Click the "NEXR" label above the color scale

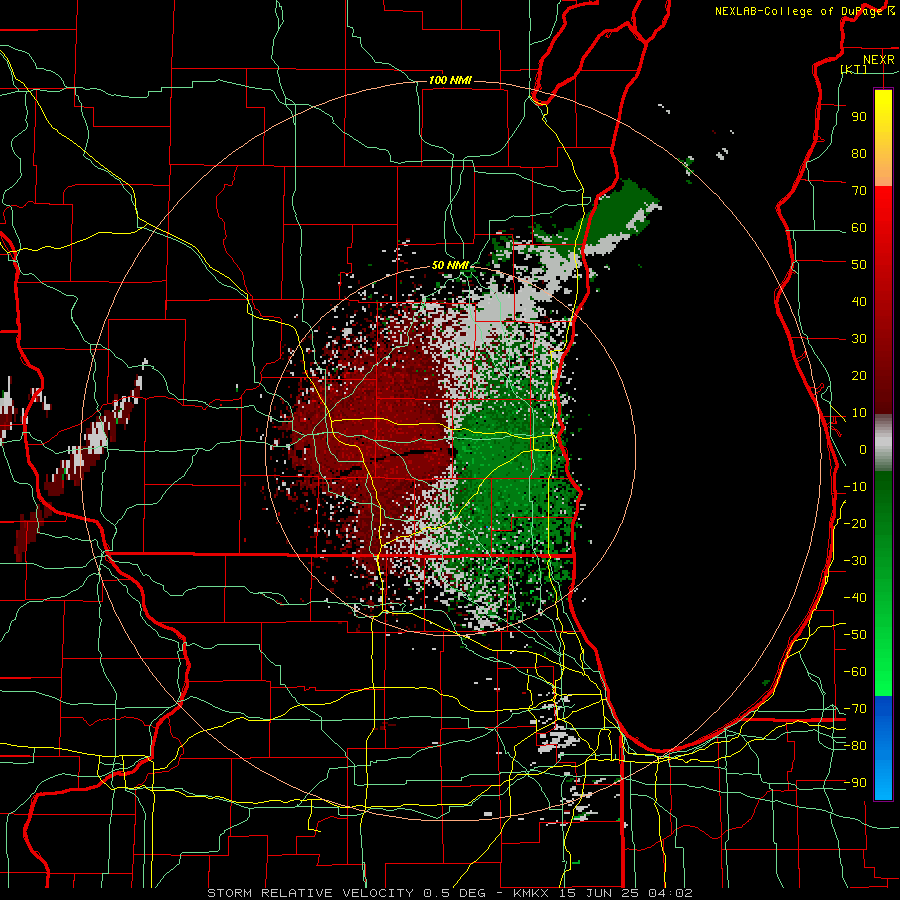click(x=879, y=60)
